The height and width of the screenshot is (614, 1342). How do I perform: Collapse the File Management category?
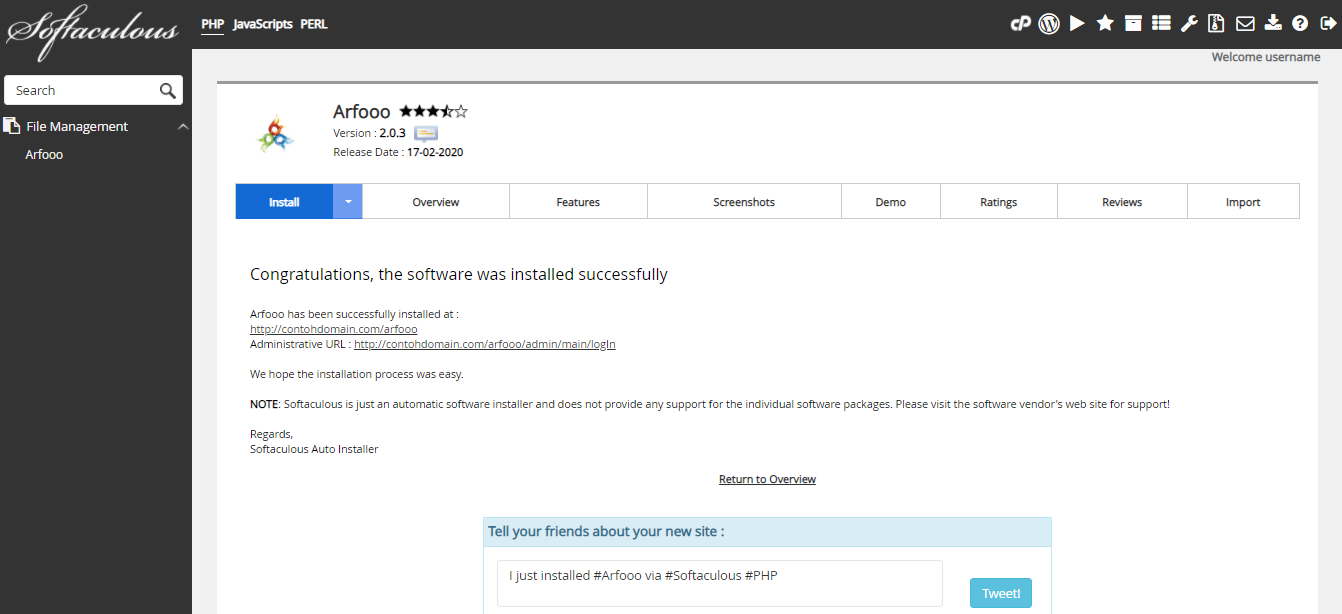[183, 127]
